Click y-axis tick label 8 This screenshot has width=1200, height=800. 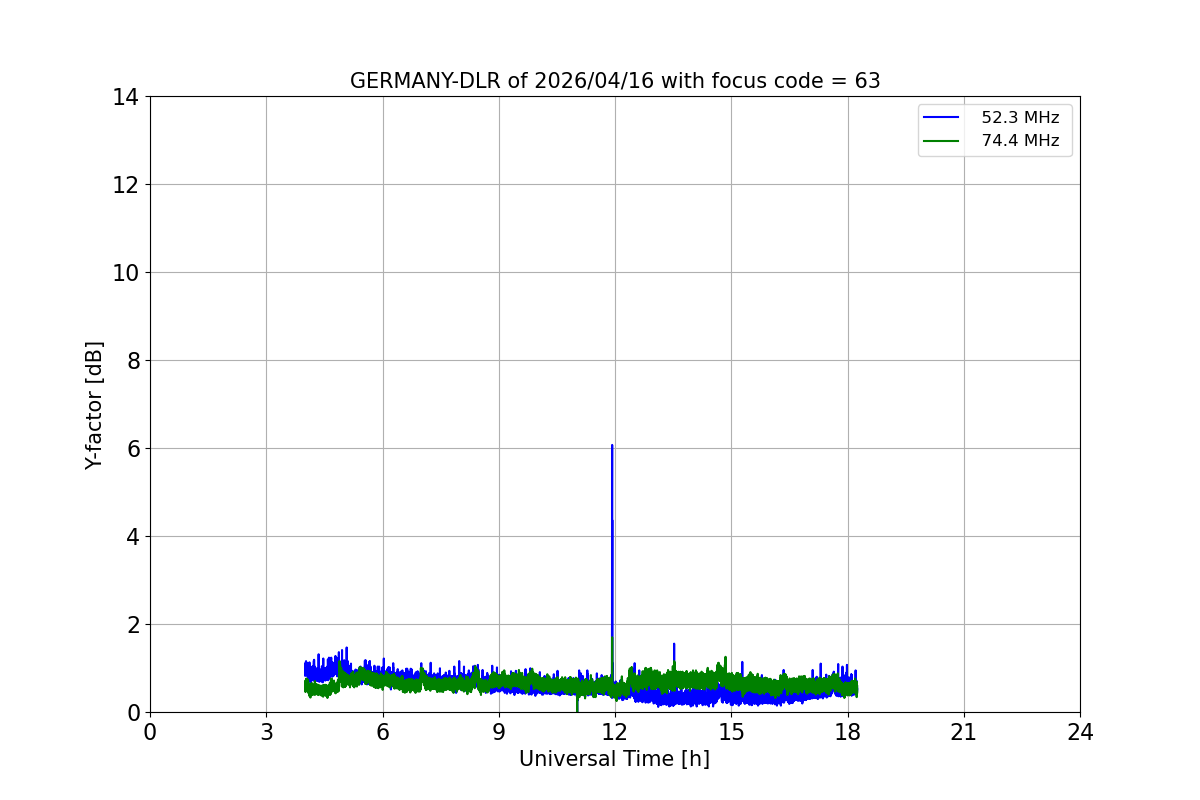click(x=133, y=361)
